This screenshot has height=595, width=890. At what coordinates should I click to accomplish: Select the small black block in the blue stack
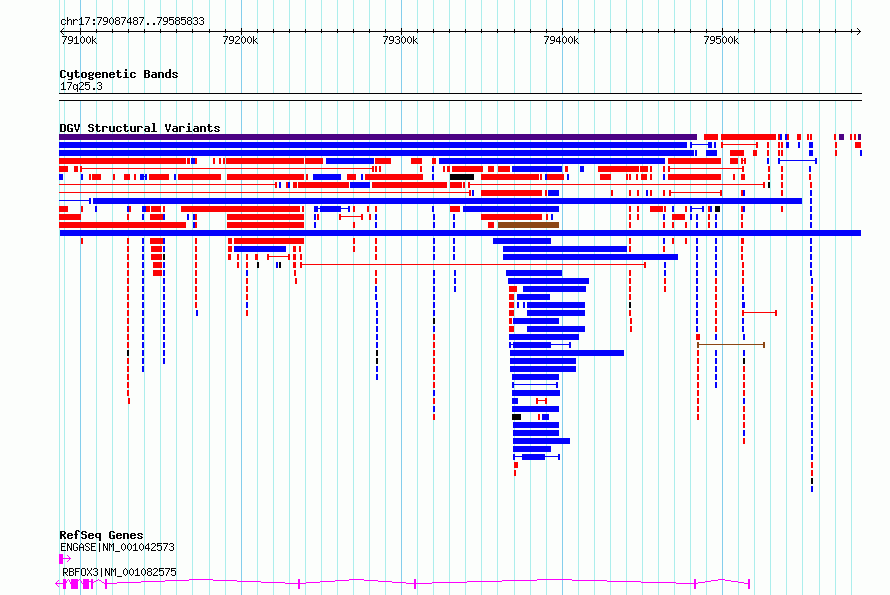point(517,417)
